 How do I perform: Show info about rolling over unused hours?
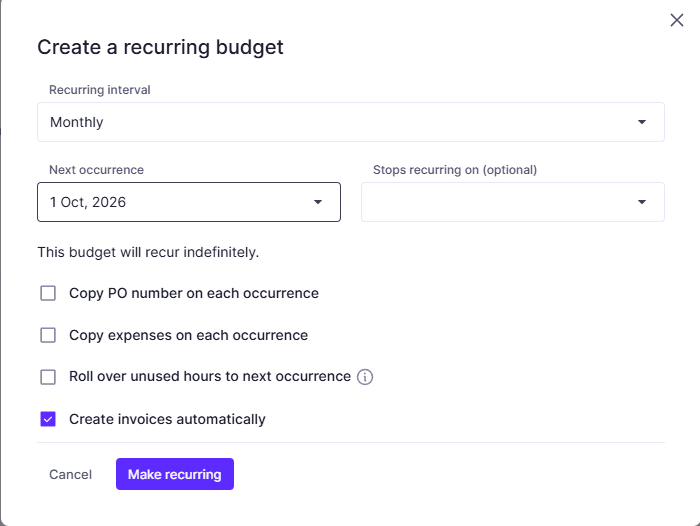[365, 377]
